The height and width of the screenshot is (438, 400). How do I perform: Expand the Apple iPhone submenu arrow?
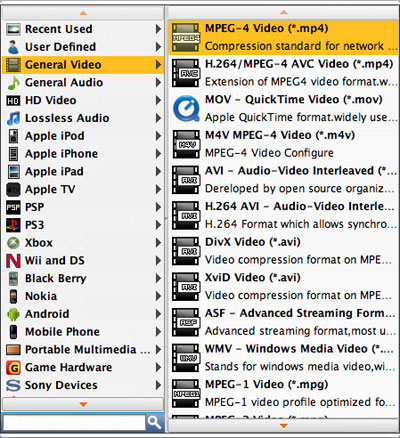pos(158,154)
